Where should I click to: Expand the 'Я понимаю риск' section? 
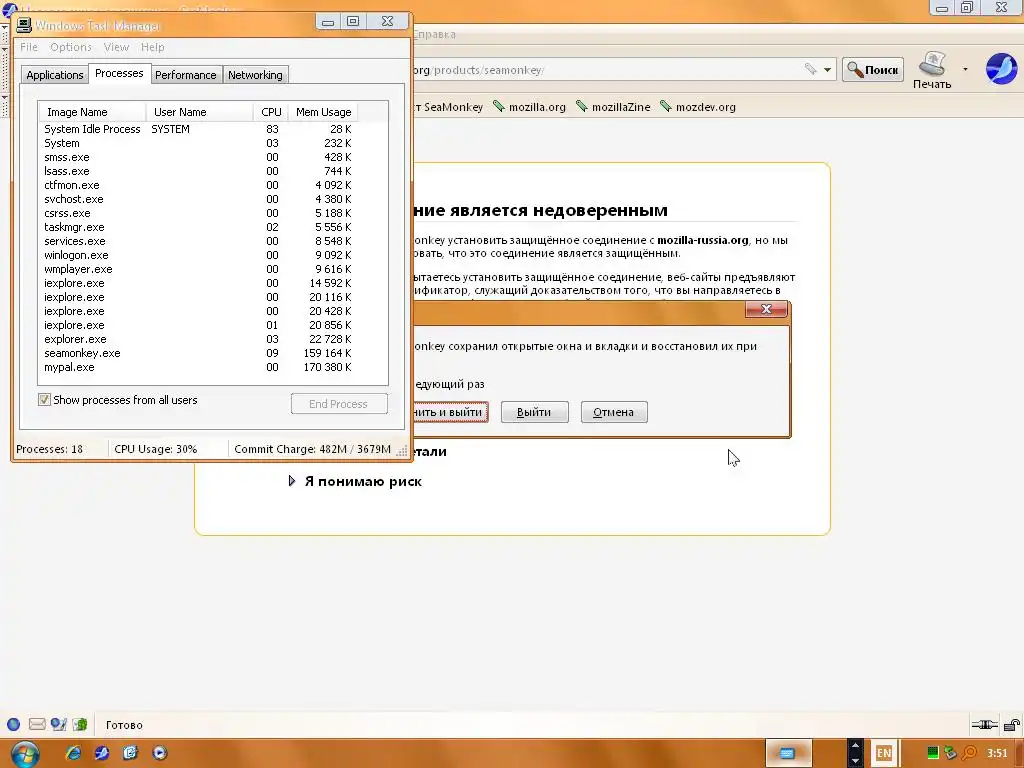coord(356,481)
